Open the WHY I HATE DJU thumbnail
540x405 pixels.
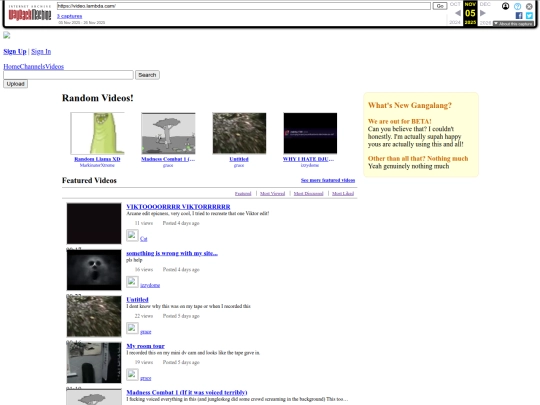[310, 133]
